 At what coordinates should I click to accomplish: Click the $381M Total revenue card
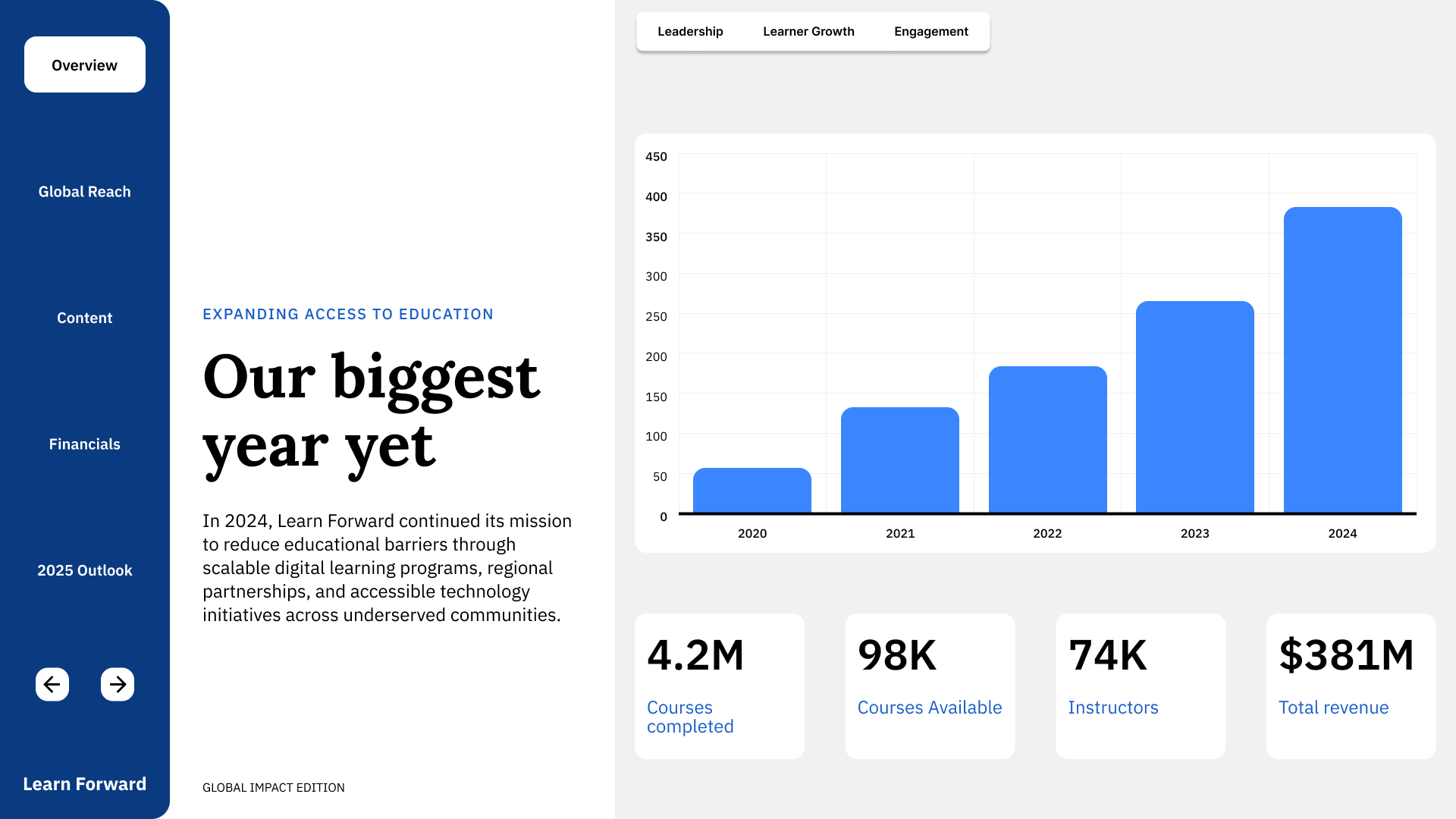click(x=1351, y=686)
